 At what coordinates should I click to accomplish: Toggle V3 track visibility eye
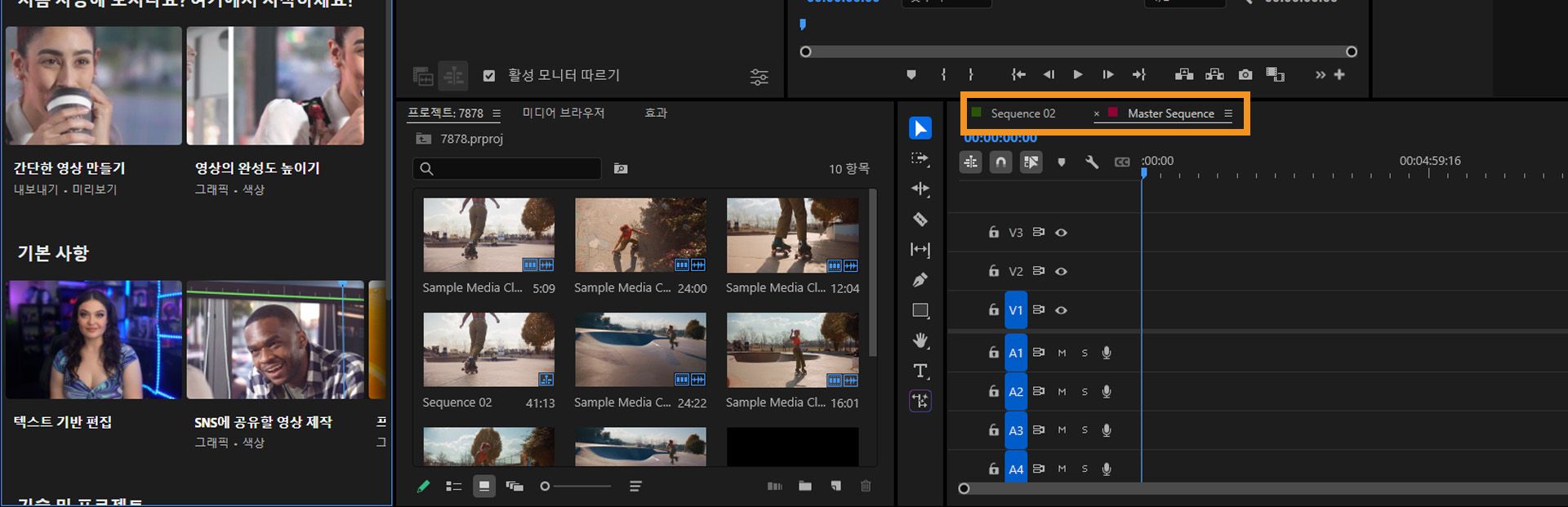[x=1061, y=233]
